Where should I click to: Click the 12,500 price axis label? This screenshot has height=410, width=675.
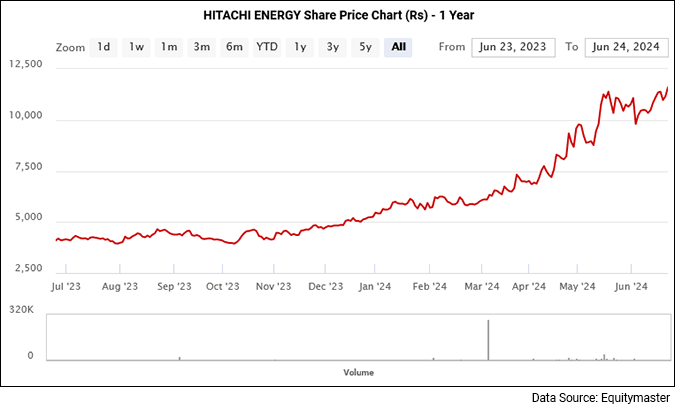(26, 64)
